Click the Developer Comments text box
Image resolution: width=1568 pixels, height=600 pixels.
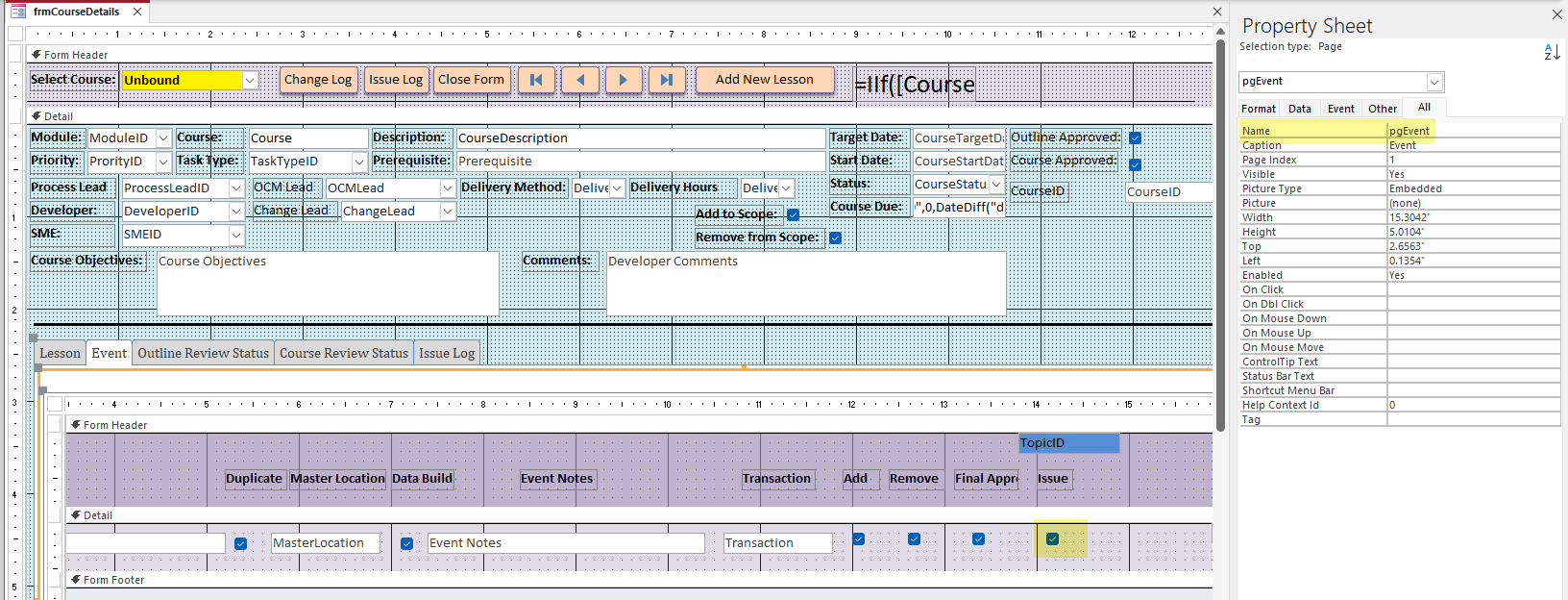click(x=806, y=283)
